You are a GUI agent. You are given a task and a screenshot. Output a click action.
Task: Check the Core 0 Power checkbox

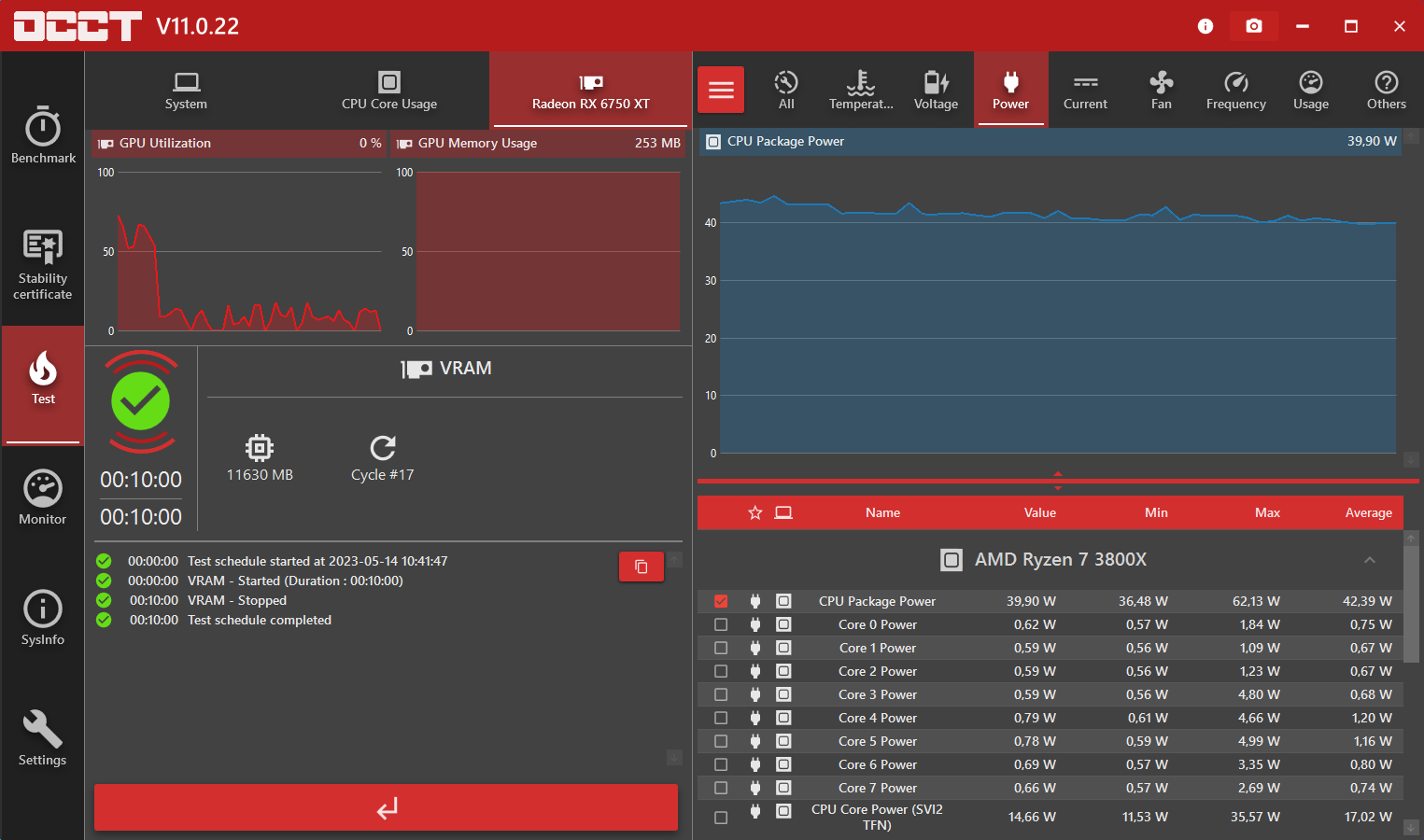click(721, 624)
